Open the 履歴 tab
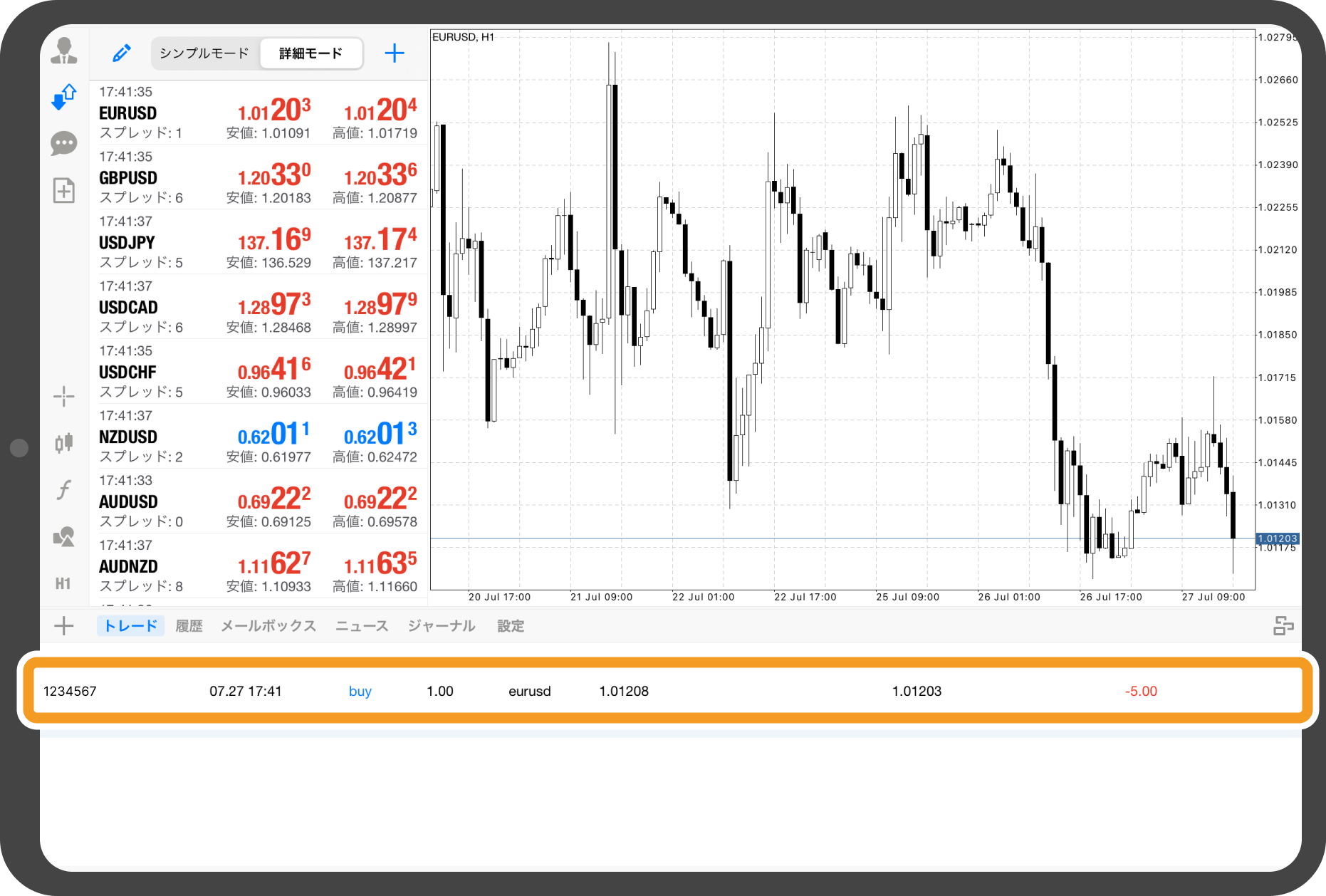Viewport: 1326px width, 896px height. (x=189, y=626)
